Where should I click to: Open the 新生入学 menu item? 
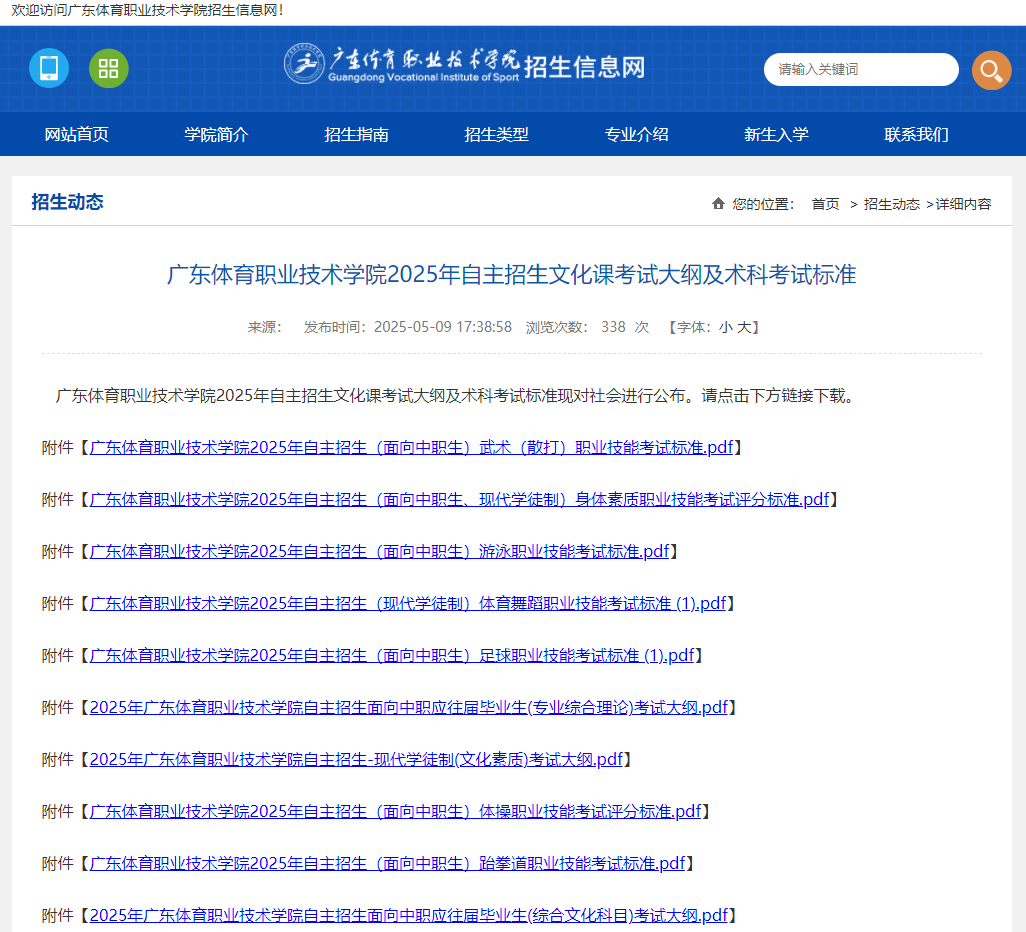[x=774, y=133]
